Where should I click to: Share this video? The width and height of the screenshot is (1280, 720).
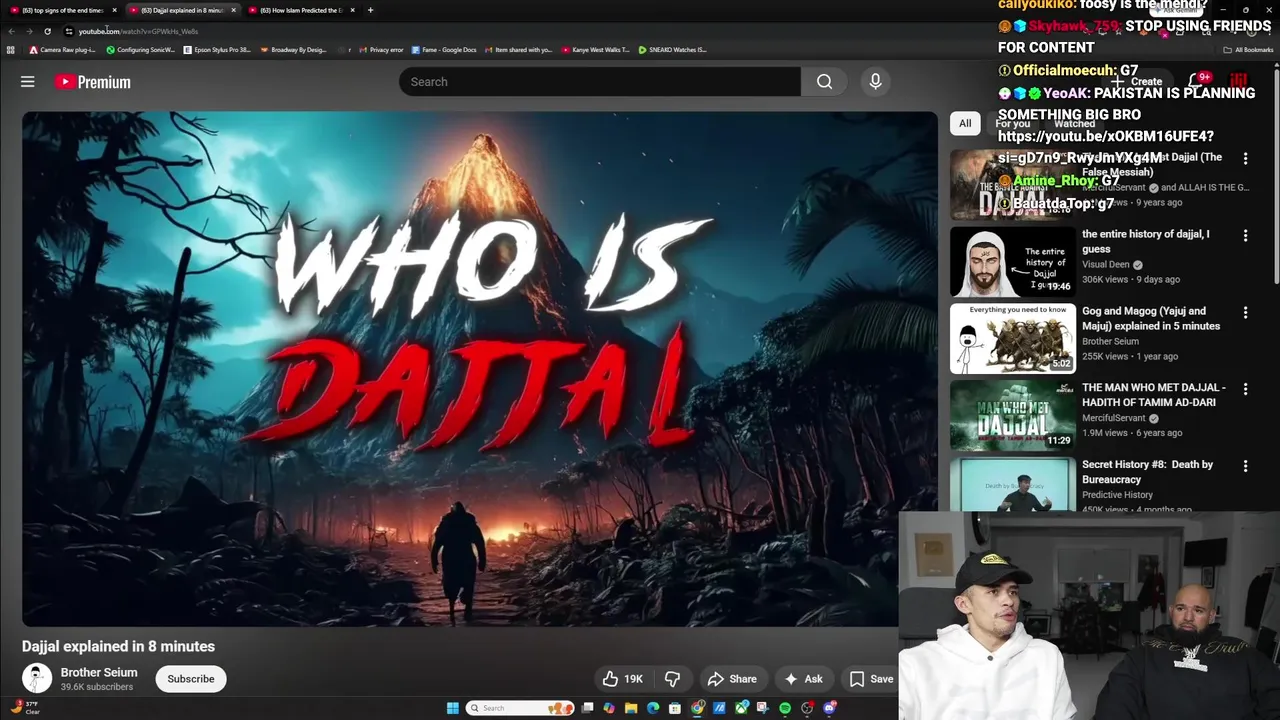(732, 679)
